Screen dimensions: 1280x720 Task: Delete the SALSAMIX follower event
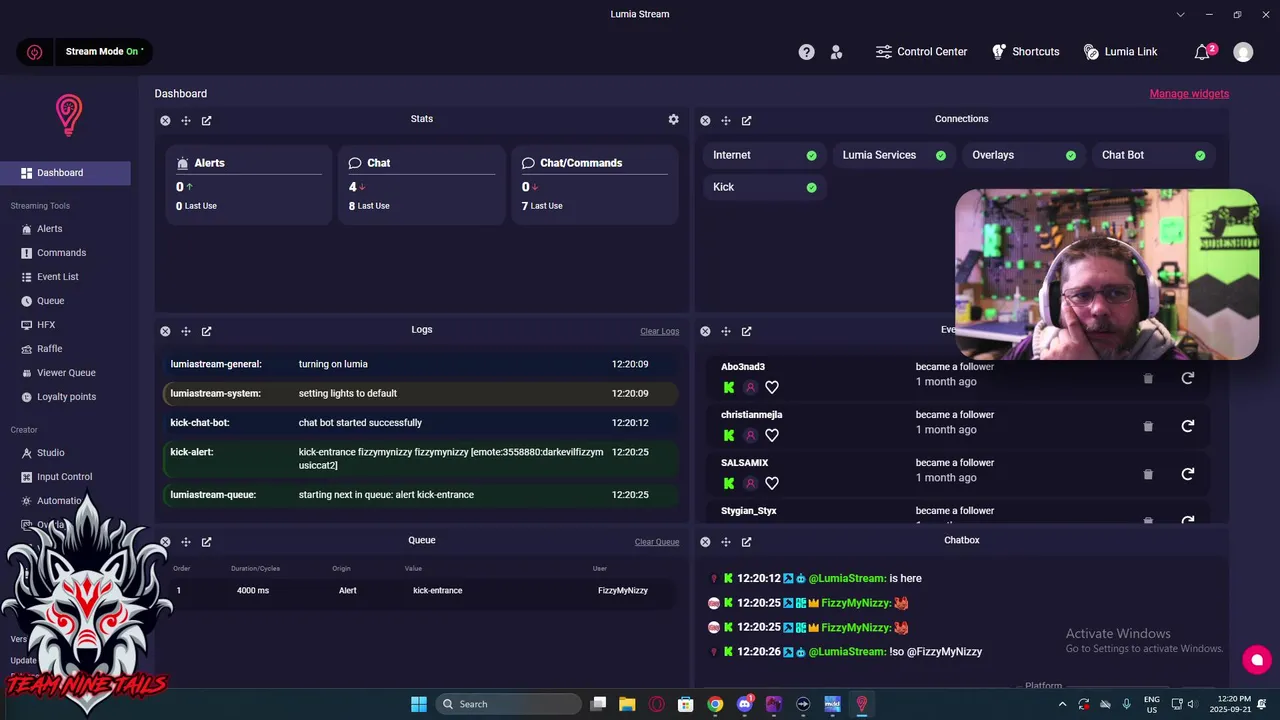click(1148, 474)
